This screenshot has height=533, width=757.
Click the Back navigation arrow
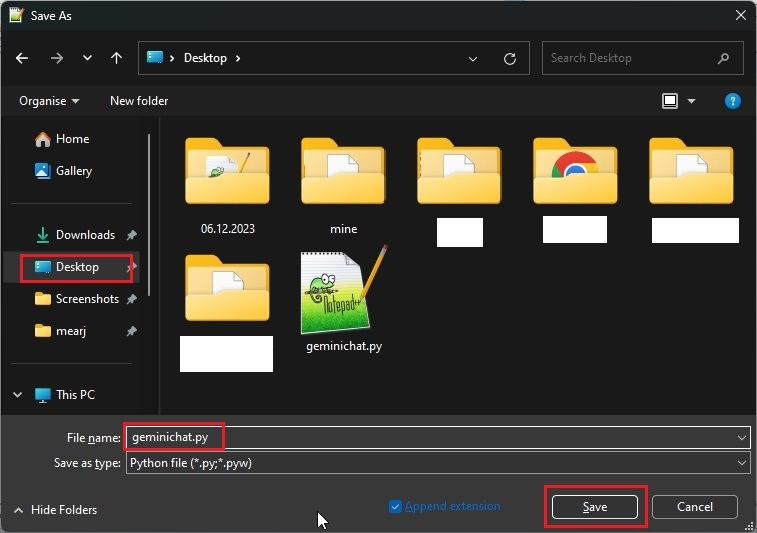[23, 58]
